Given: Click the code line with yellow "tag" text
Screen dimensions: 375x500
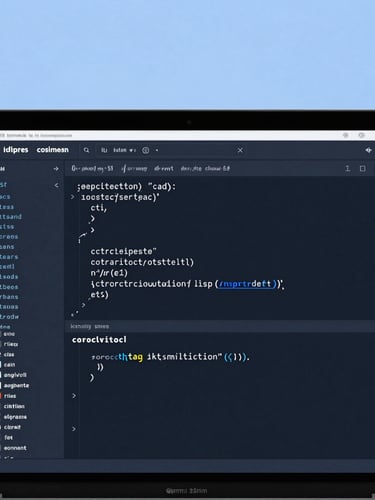Looking at the screenshot, I should pos(170,357).
